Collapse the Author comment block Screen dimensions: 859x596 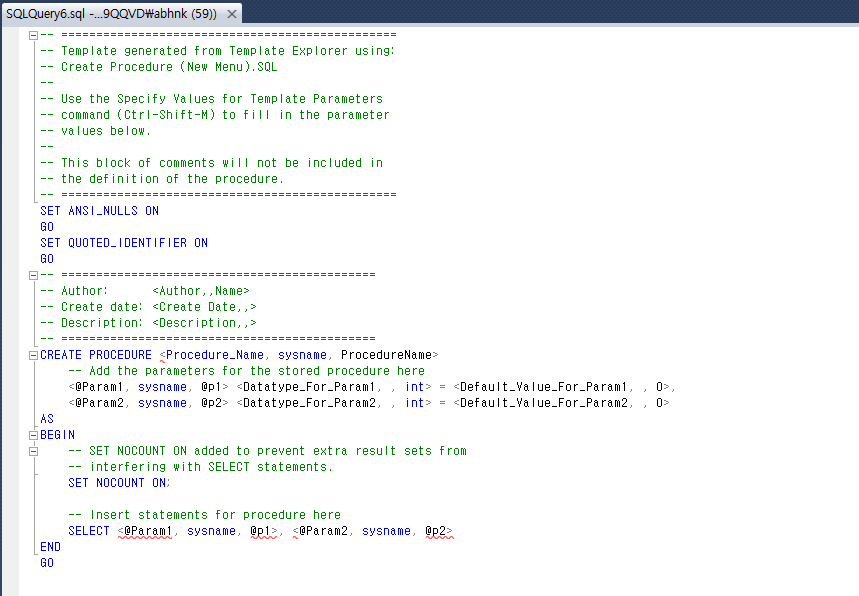pos(34,275)
